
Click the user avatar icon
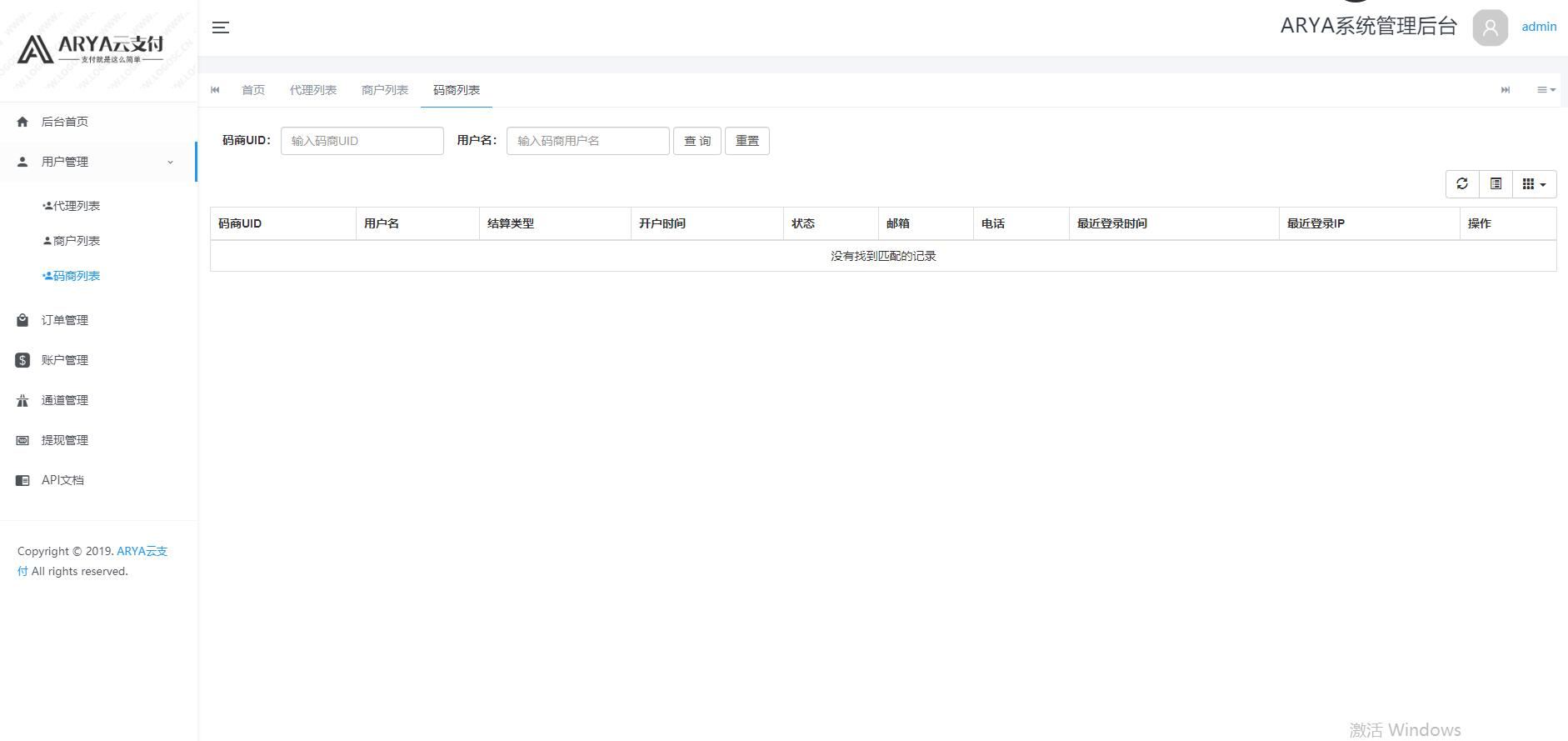[x=1491, y=28]
